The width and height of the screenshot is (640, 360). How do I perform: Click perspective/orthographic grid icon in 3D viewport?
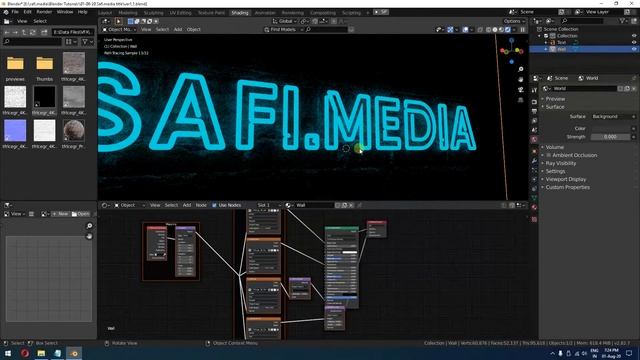(520, 100)
